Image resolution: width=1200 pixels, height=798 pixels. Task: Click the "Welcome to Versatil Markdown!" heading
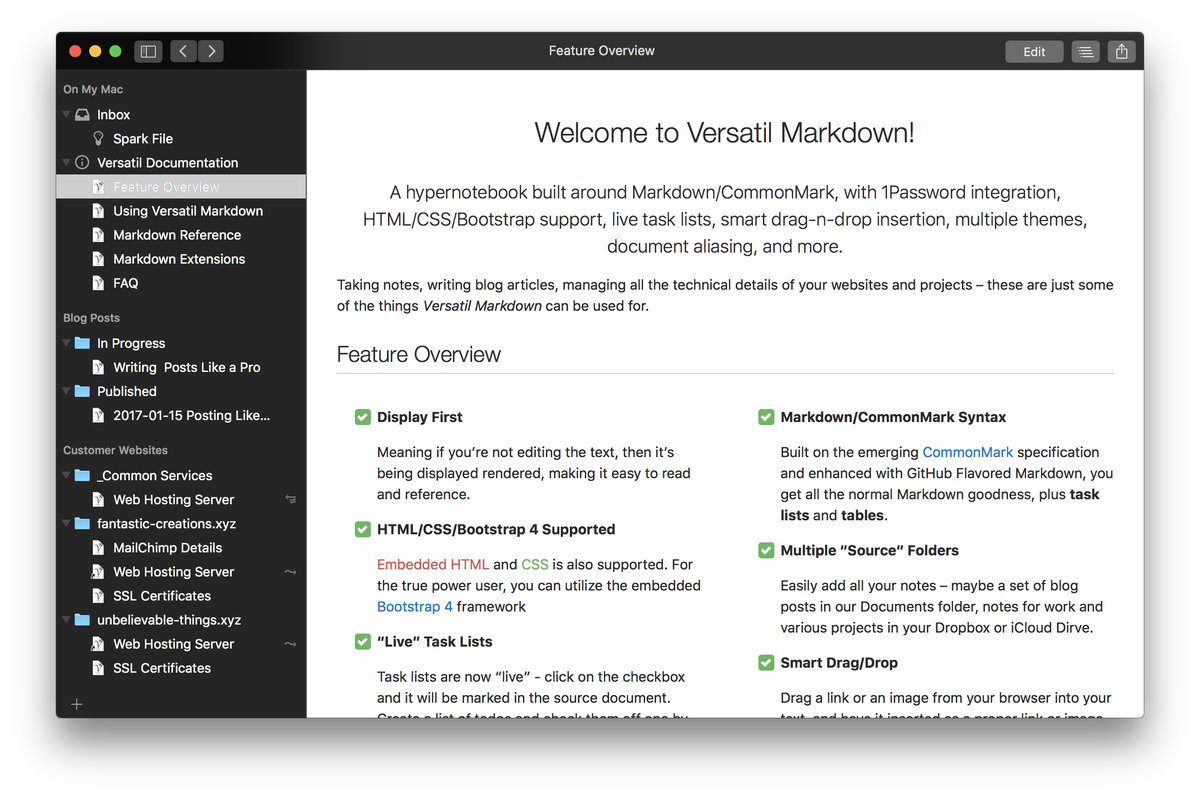tap(725, 132)
